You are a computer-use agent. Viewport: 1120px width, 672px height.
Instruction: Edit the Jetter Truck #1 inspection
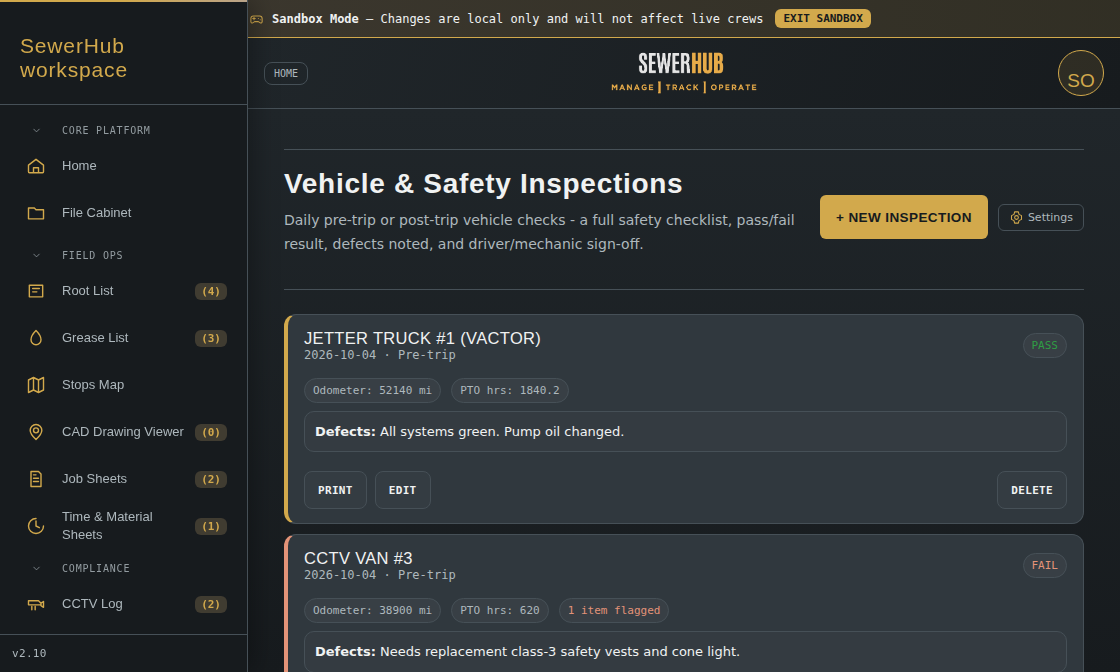pyautogui.click(x=402, y=490)
